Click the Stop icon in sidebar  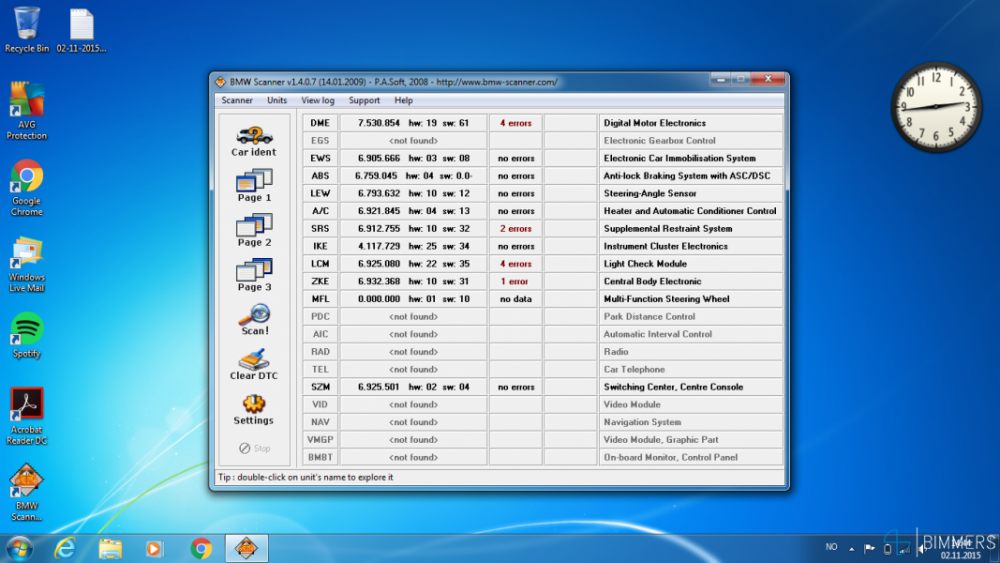tap(254, 448)
